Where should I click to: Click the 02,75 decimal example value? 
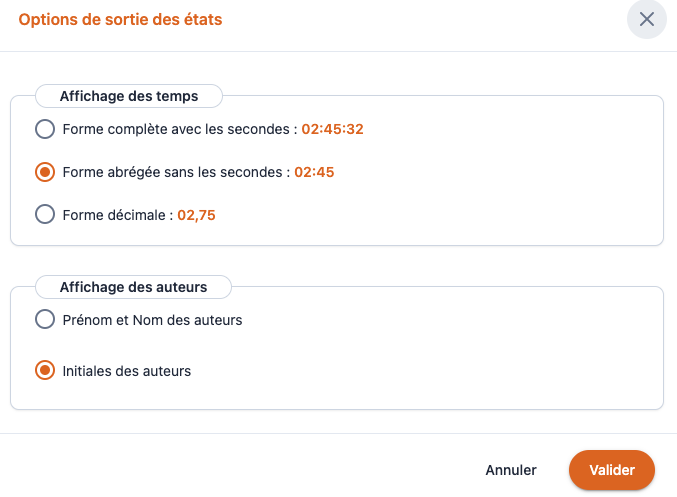pyautogui.click(x=197, y=214)
